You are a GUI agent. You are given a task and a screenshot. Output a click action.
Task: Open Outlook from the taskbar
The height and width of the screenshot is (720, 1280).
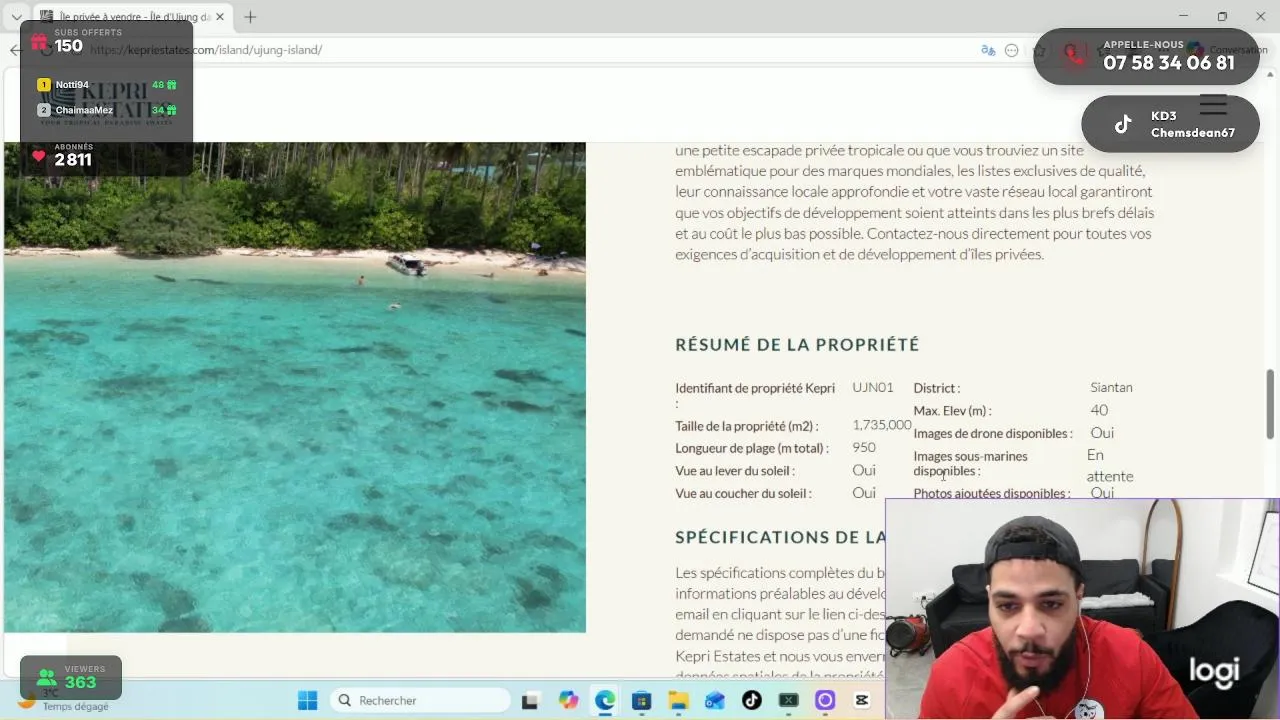[715, 700]
